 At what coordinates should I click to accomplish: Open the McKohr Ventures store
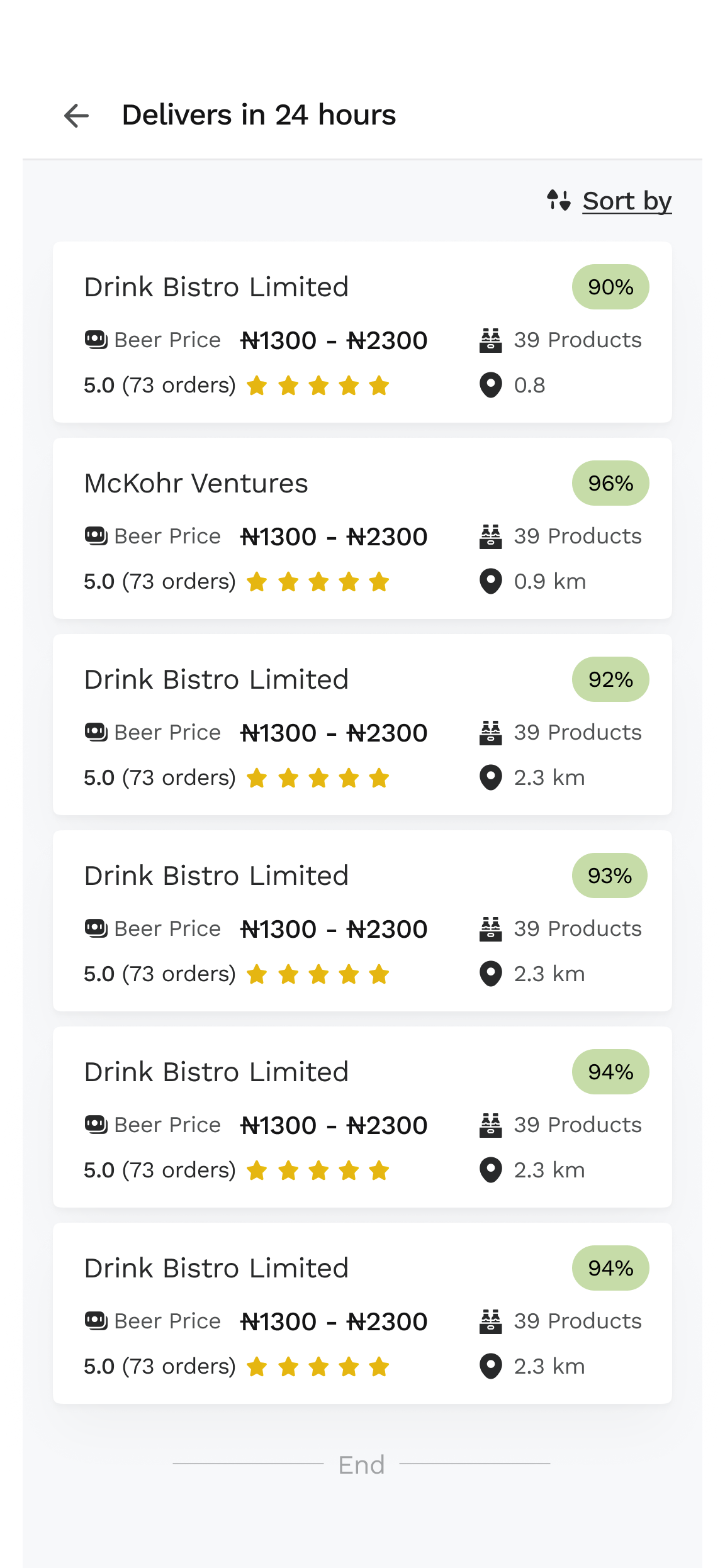196,484
